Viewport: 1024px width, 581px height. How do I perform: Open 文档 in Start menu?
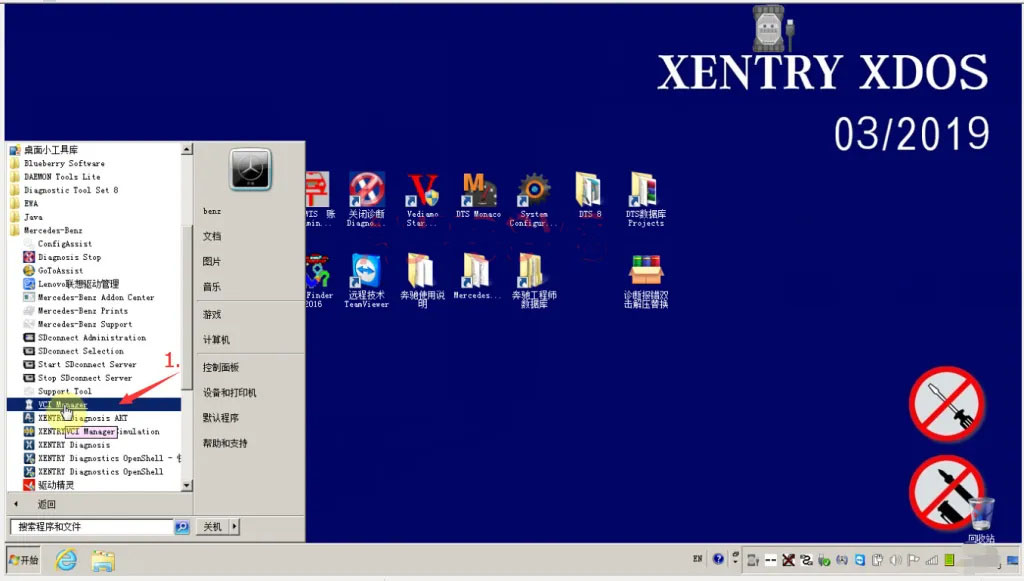tap(212, 236)
